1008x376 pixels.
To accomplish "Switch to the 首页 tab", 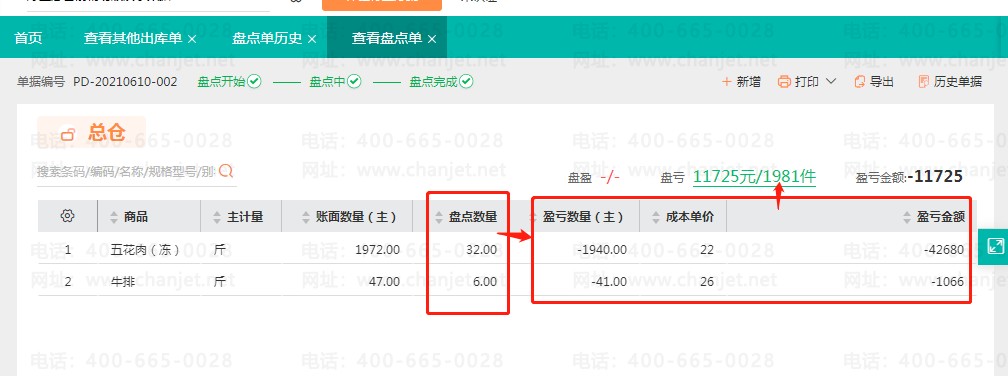I will [28, 38].
